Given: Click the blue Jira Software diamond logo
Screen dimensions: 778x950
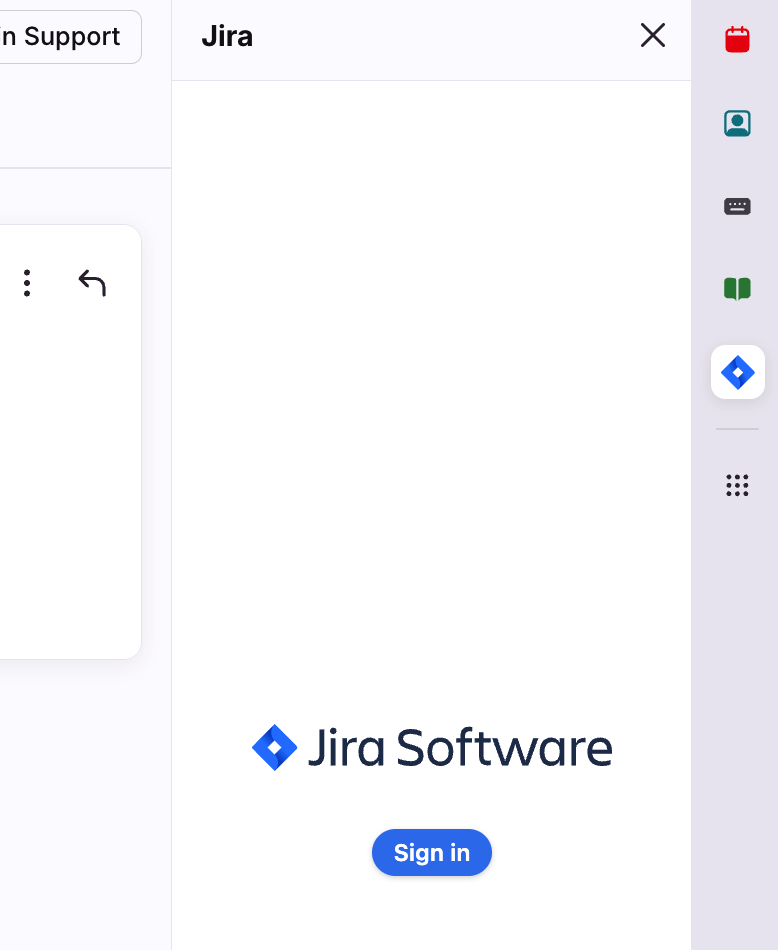Looking at the screenshot, I should point(274,747).
